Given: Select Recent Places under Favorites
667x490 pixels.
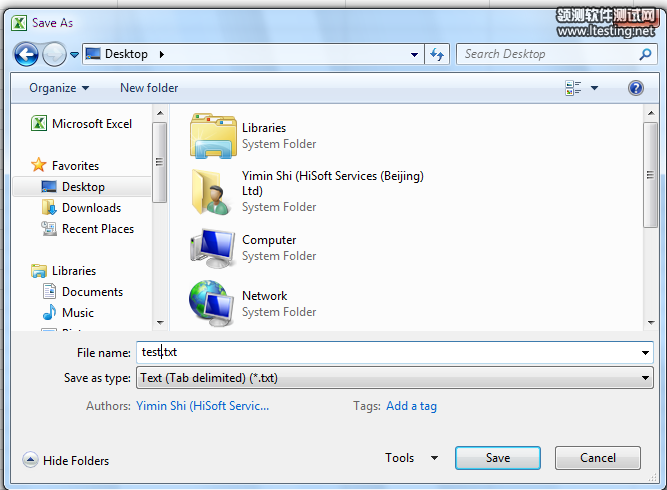Looking at the screenshot, I should pos(98,229).
